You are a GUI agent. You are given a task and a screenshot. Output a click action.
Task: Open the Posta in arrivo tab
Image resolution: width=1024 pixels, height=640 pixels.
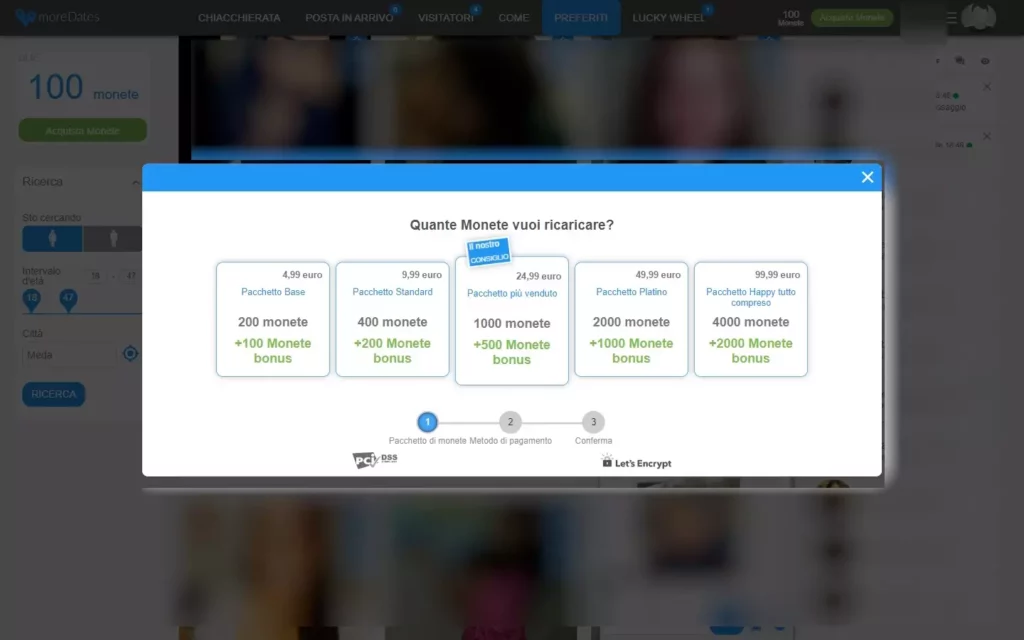click(349, 18)
